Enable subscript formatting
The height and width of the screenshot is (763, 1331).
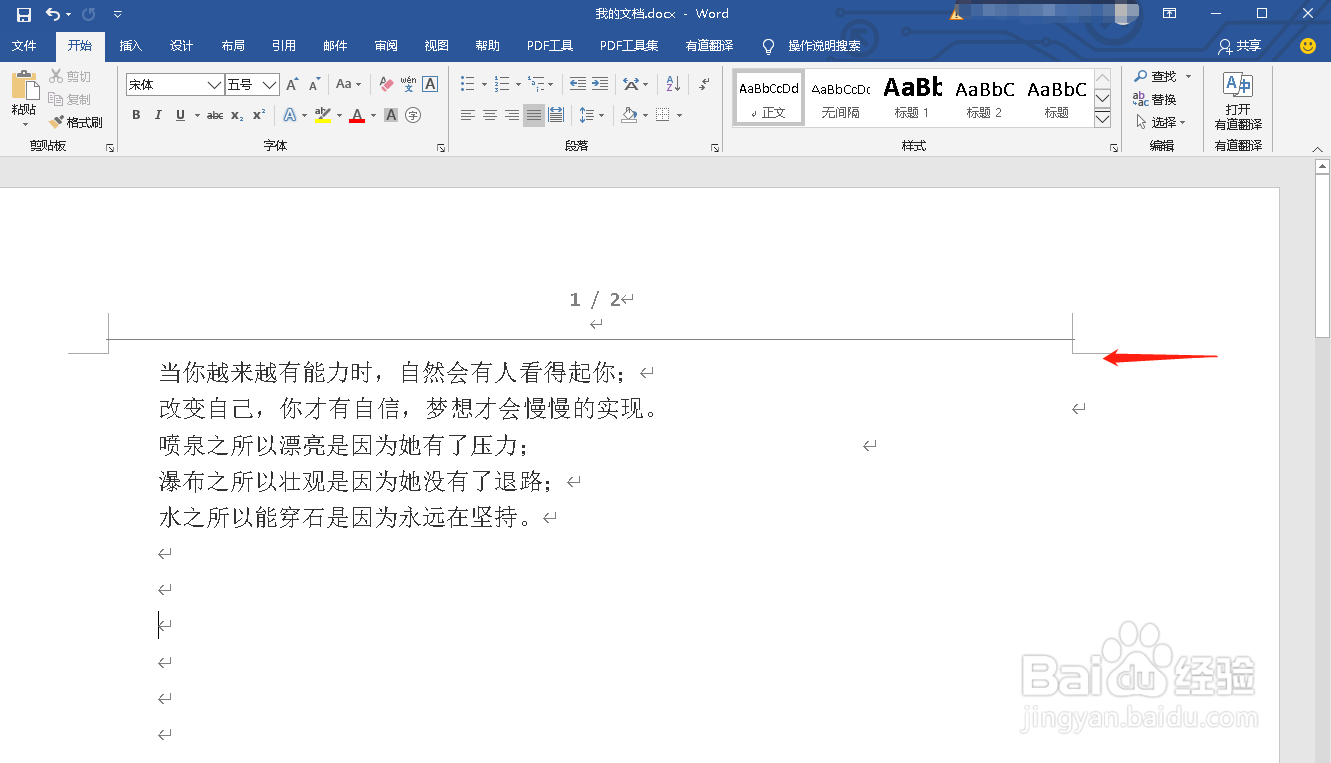click(237, 115)
